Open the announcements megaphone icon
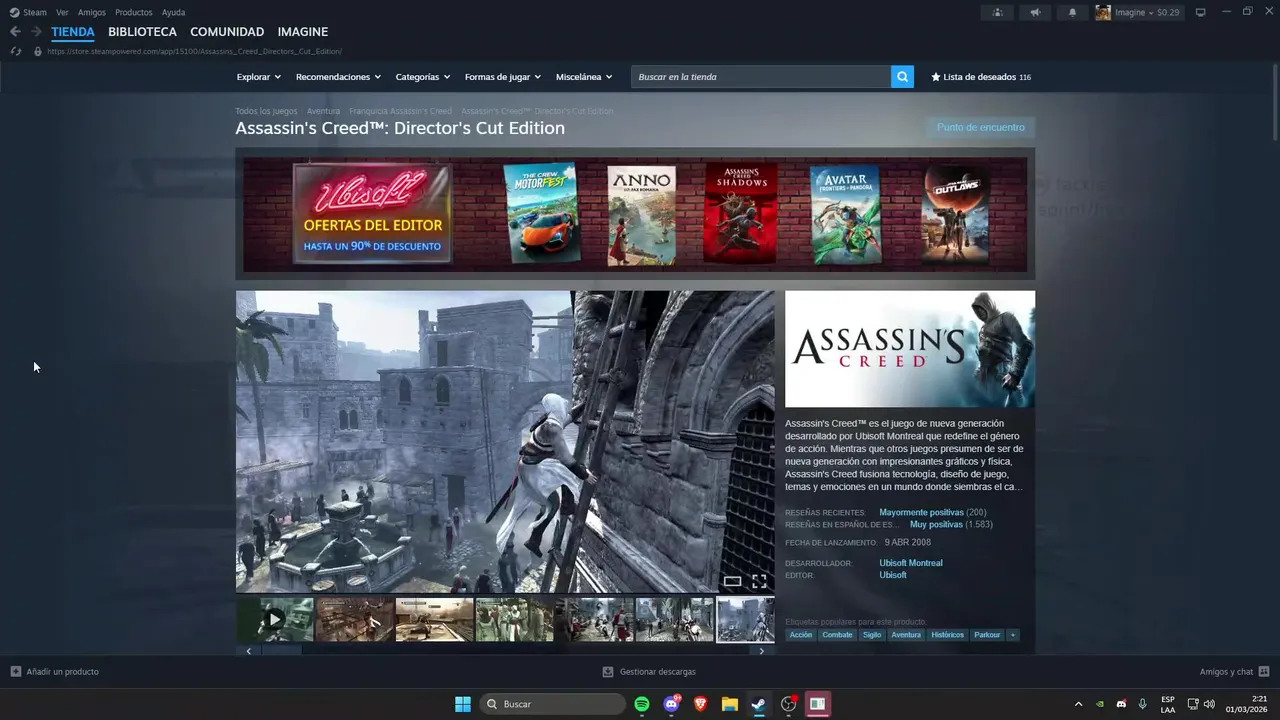Screen dimensions: 1280x720 [x=1035, y=12]
